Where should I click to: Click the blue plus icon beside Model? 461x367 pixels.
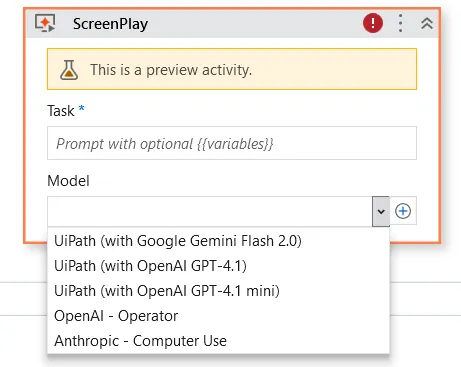[x=403, y=211]
